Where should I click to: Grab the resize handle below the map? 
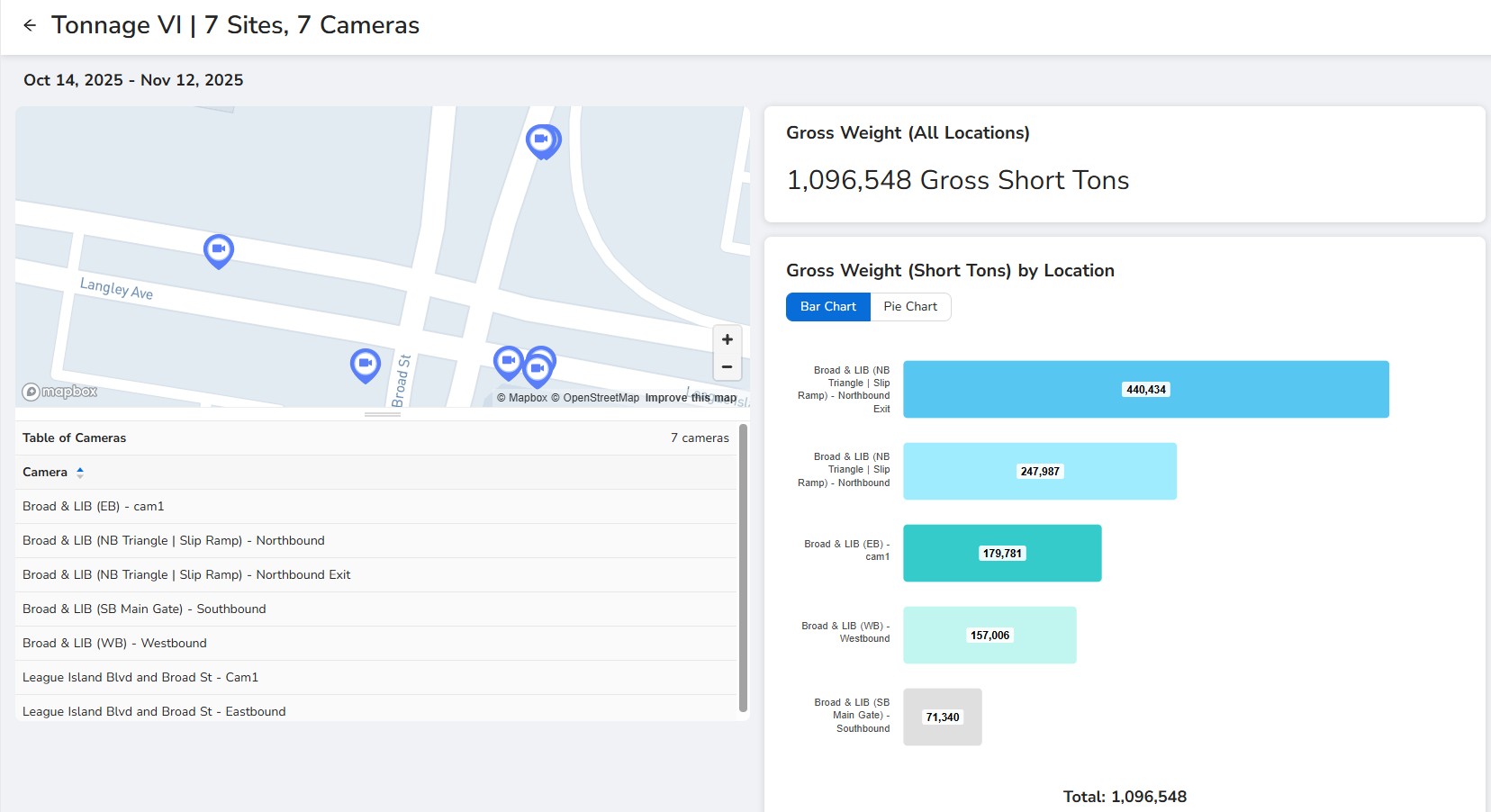pos(383,414)
